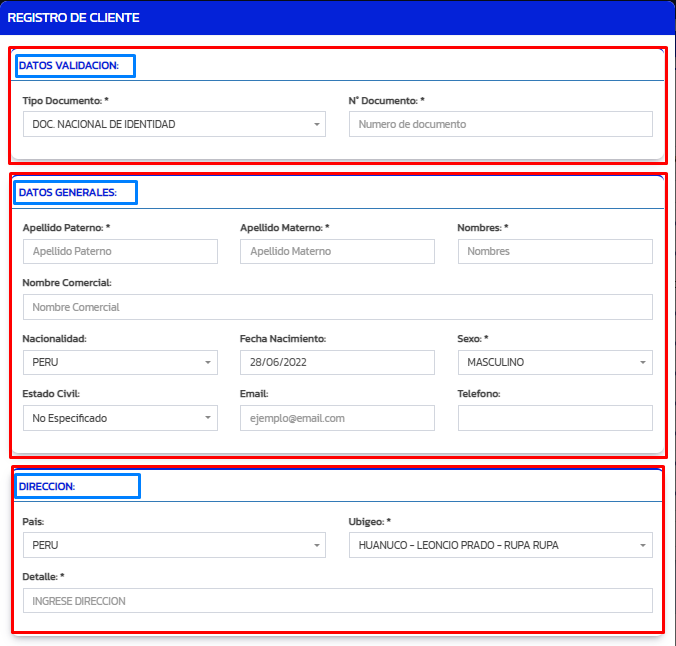The width and height of the screenshot is (676, 646).
Task: Select the Nombres input field
Action: (x=554, y=251)
